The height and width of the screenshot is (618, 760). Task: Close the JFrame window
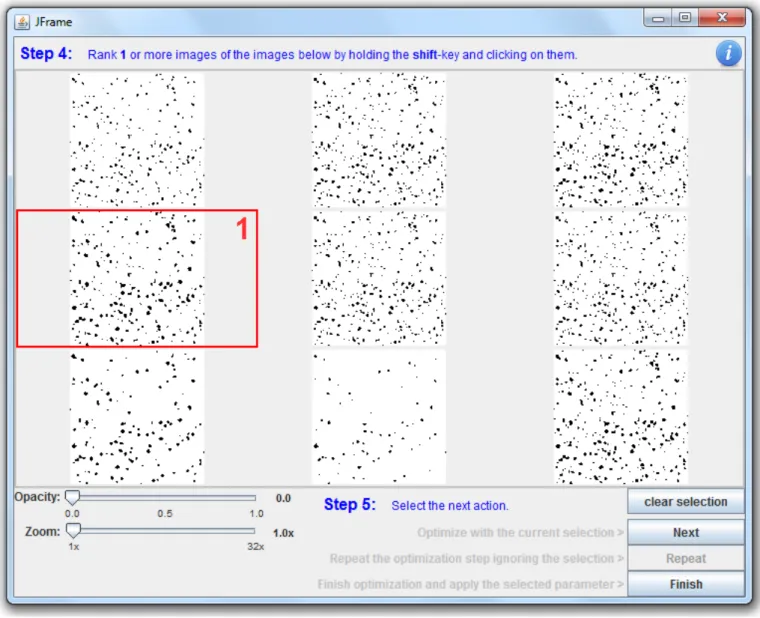pyautogui.click(x=722, y=18)
